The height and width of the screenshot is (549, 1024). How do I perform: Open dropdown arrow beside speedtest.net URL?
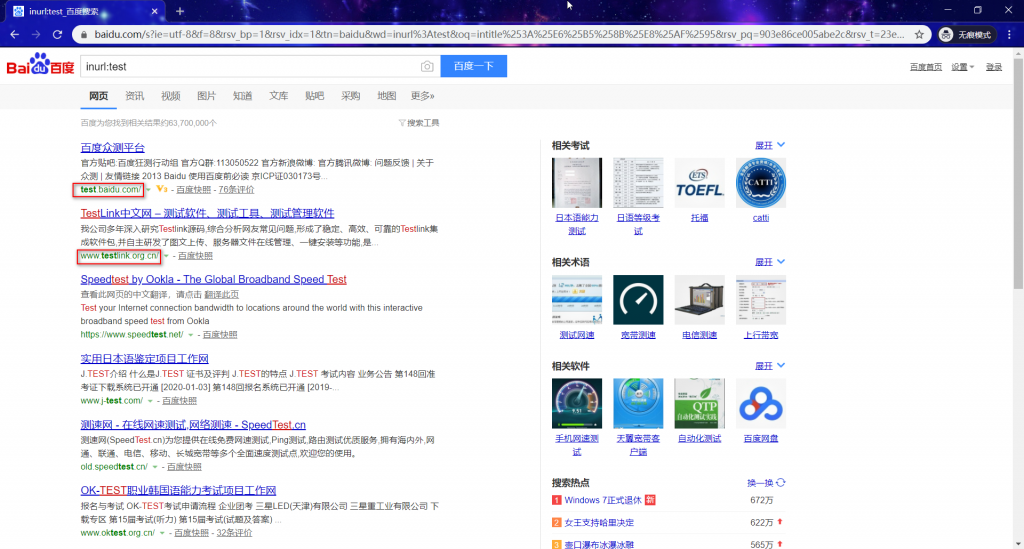[191, 335]
